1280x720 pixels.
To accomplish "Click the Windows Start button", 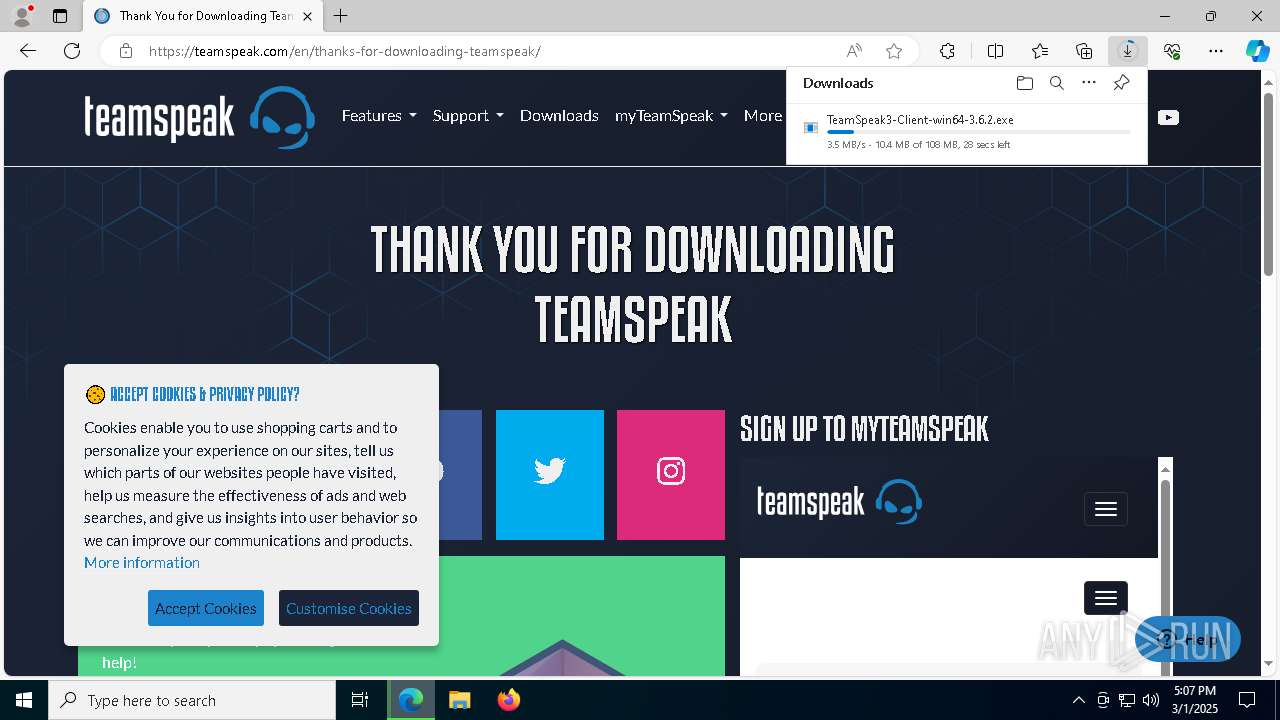I will pos(24,700).
